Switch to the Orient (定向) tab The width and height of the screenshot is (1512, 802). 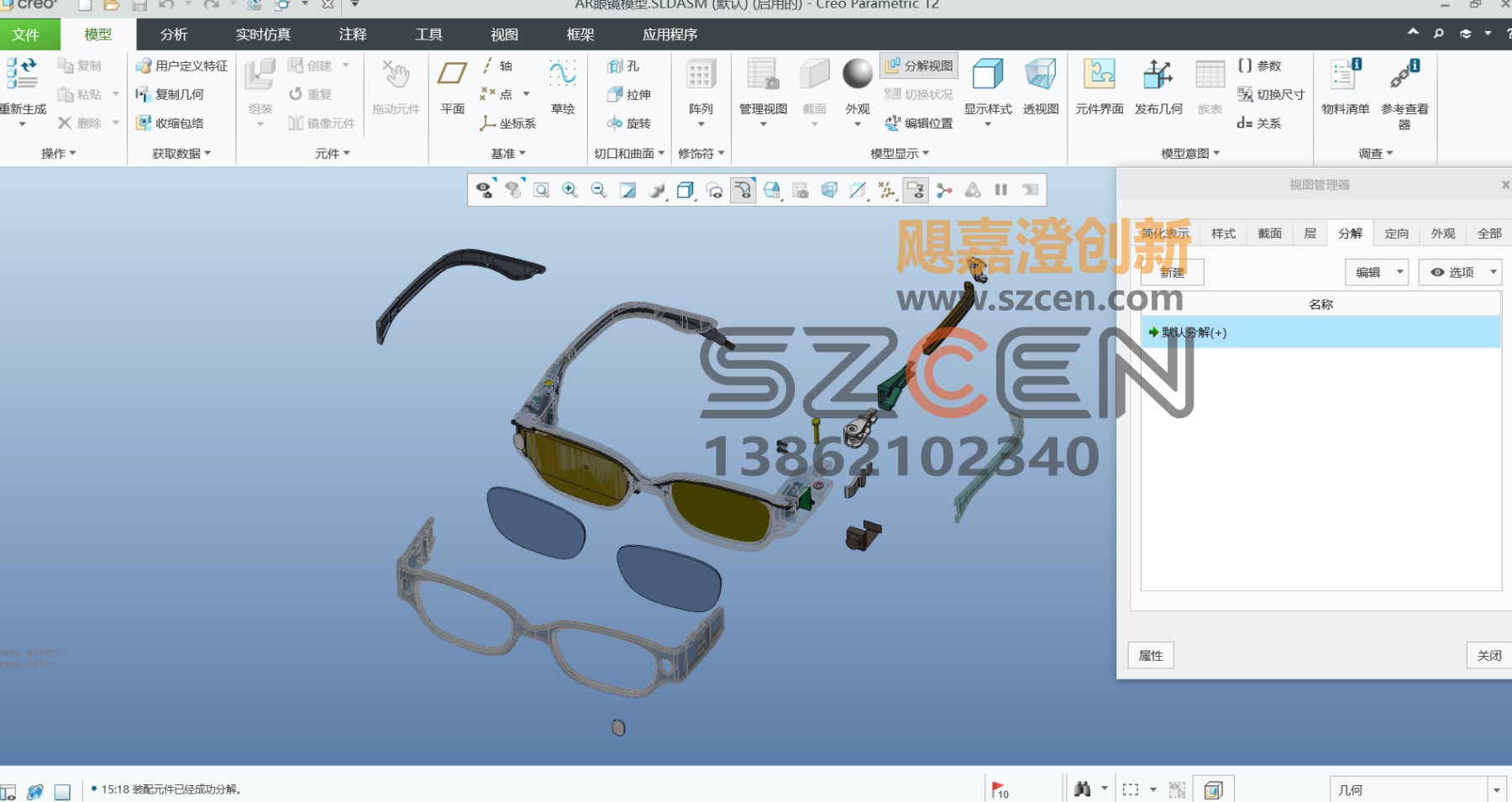[x=1396, y=233]
